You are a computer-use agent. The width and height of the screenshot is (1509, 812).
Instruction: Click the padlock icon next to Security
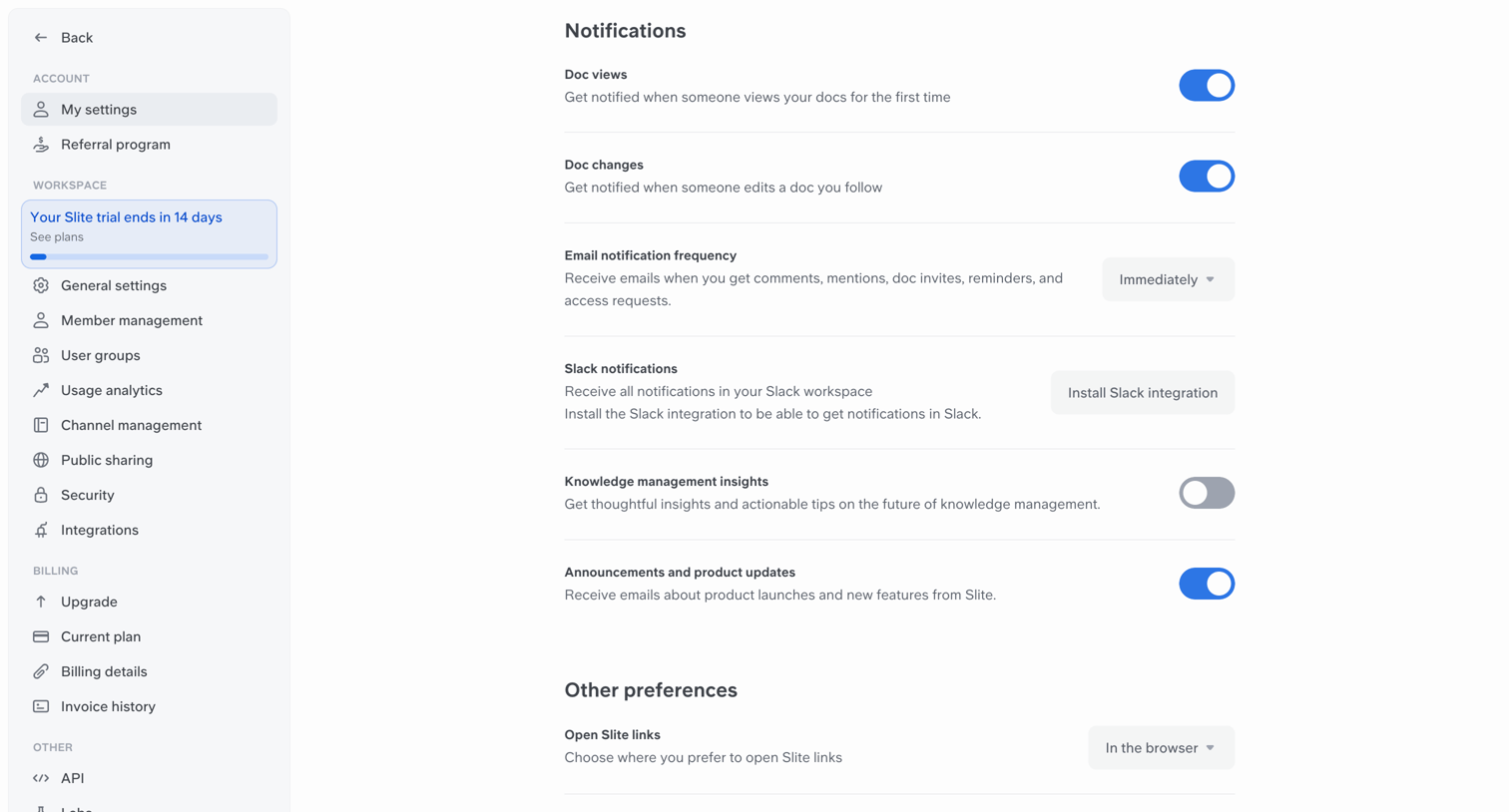tap(41, 495)
